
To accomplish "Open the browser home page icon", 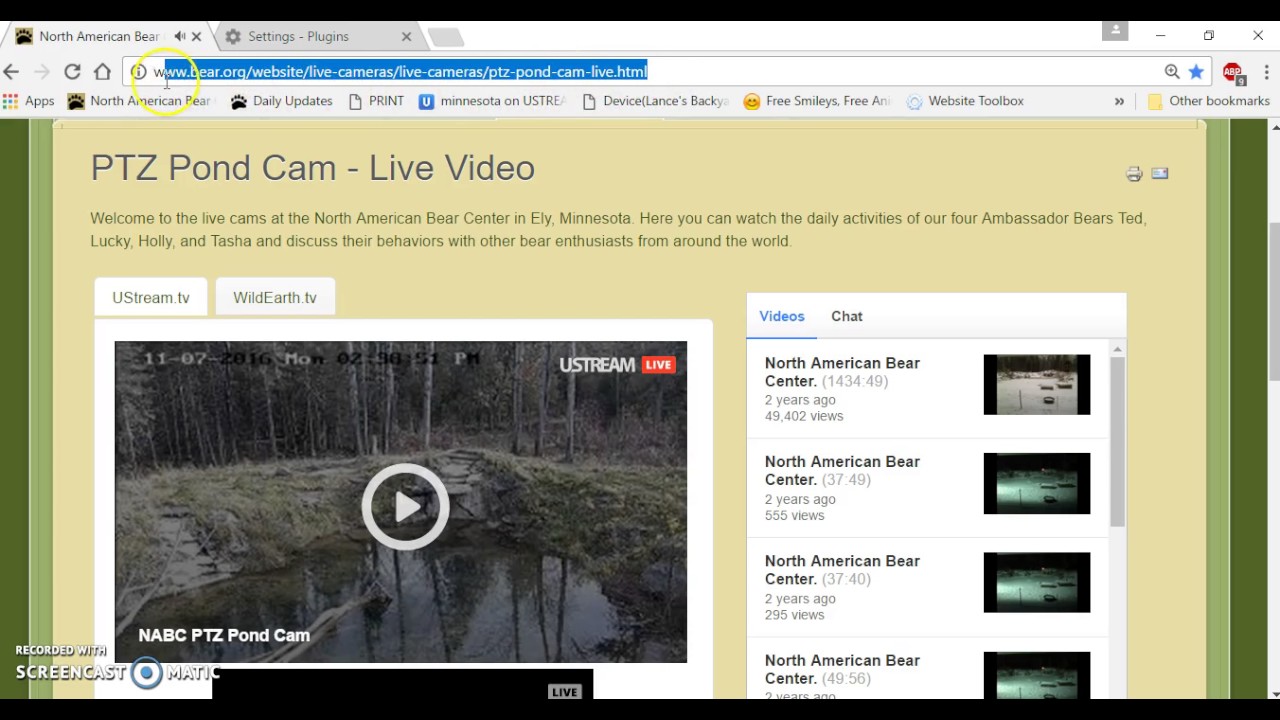I will click(102, 71).
